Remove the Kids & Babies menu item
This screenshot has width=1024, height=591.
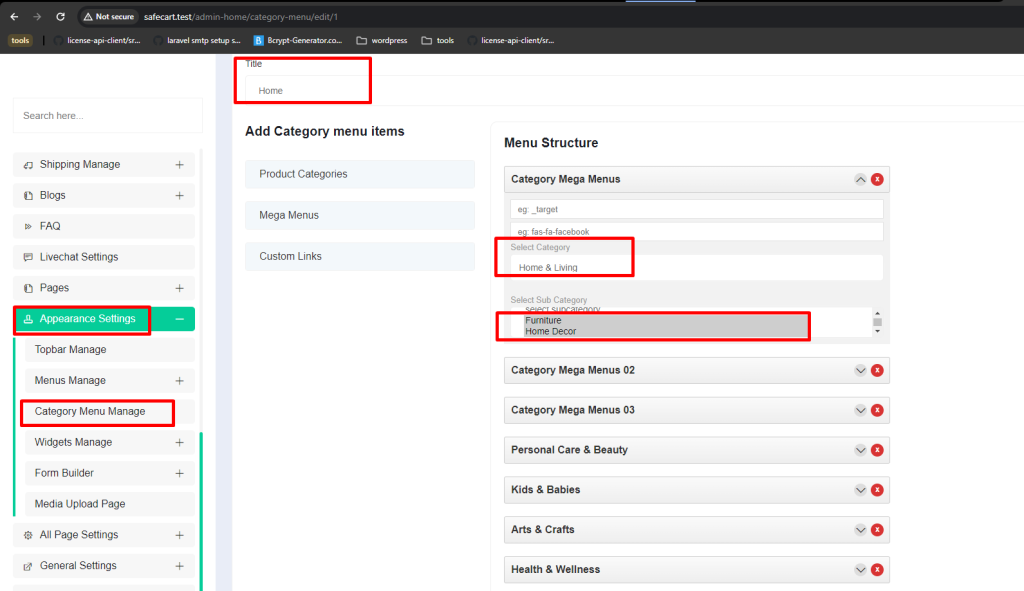point(877,490)
